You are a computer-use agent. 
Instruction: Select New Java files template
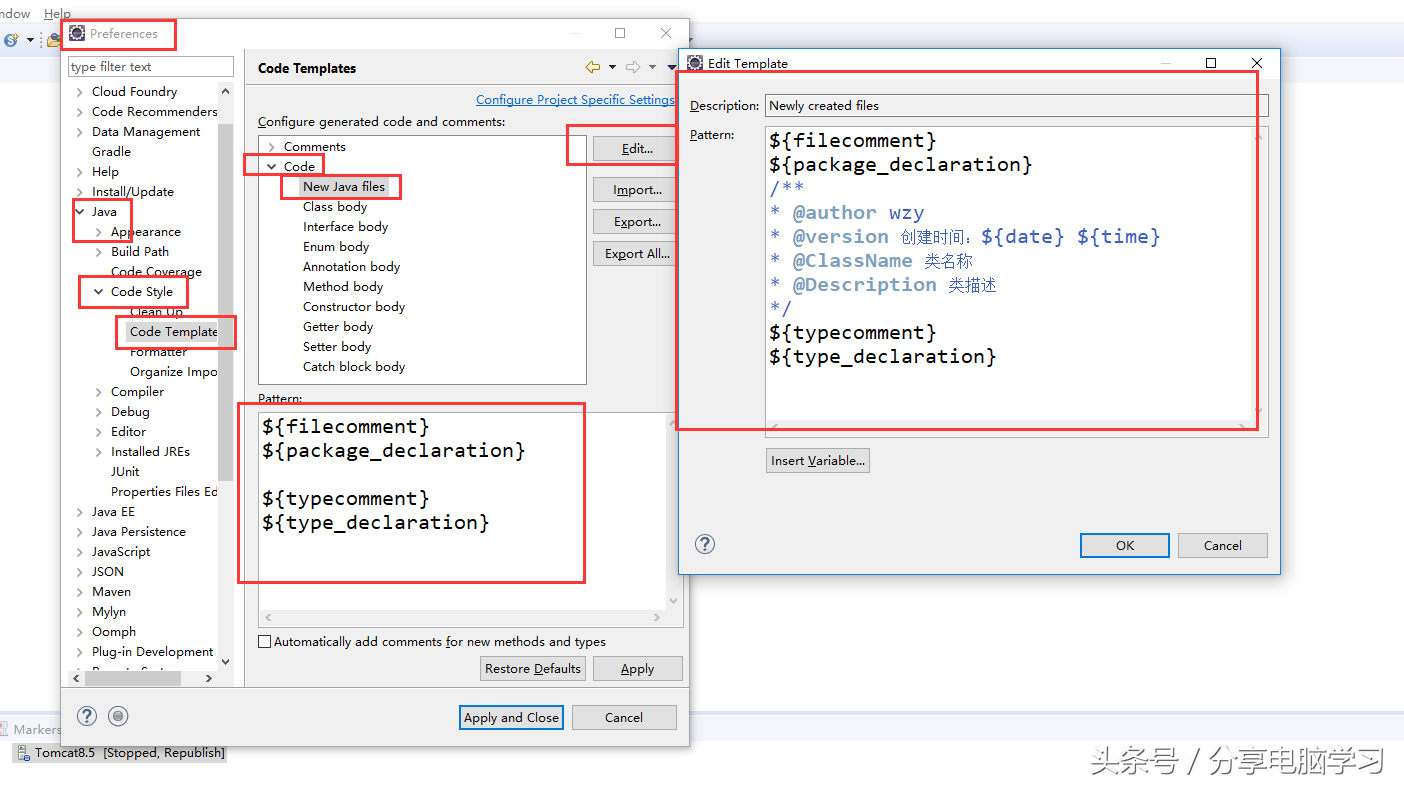coord(344,187)
